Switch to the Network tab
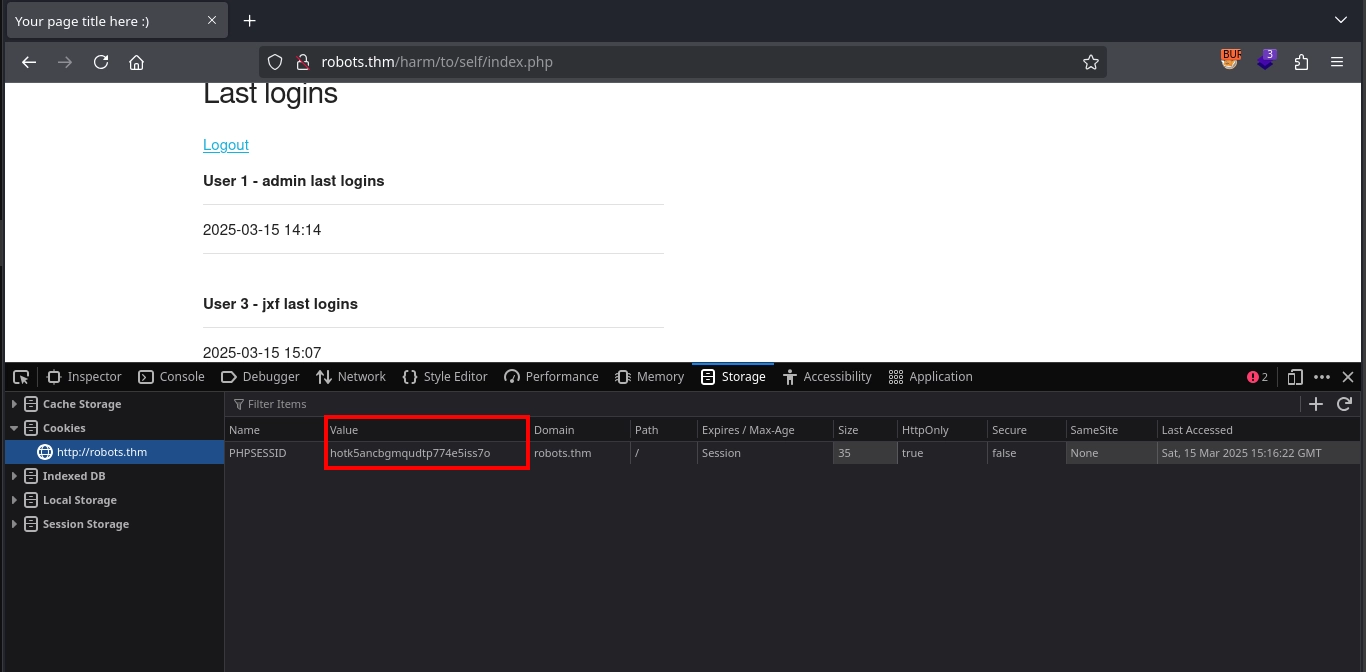 (x=351, y=377)
